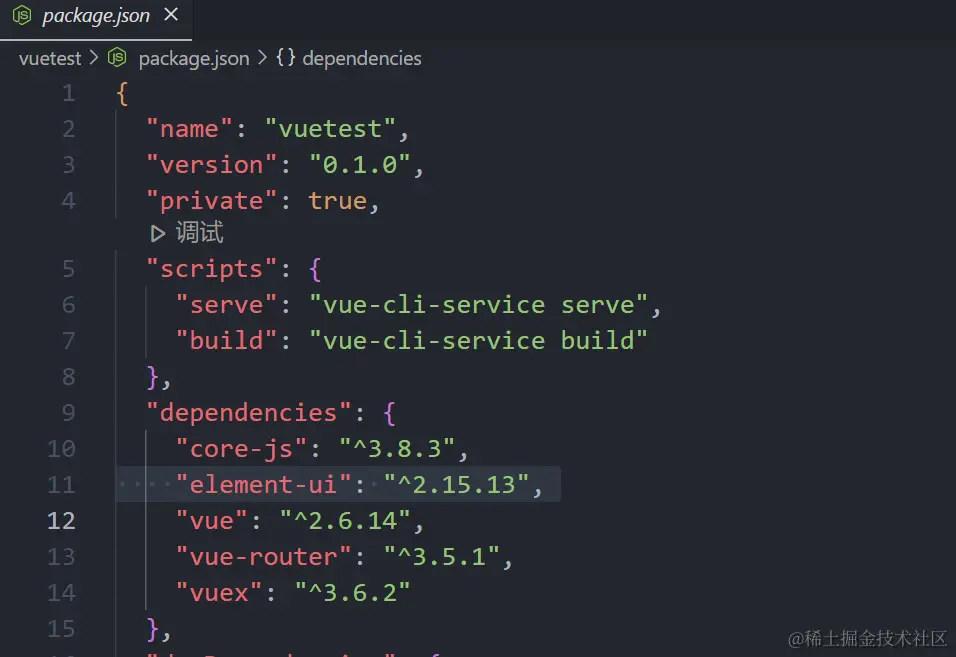Open dependencies breadcrumb segment
The image size is (956, 657).
[362, 59]
